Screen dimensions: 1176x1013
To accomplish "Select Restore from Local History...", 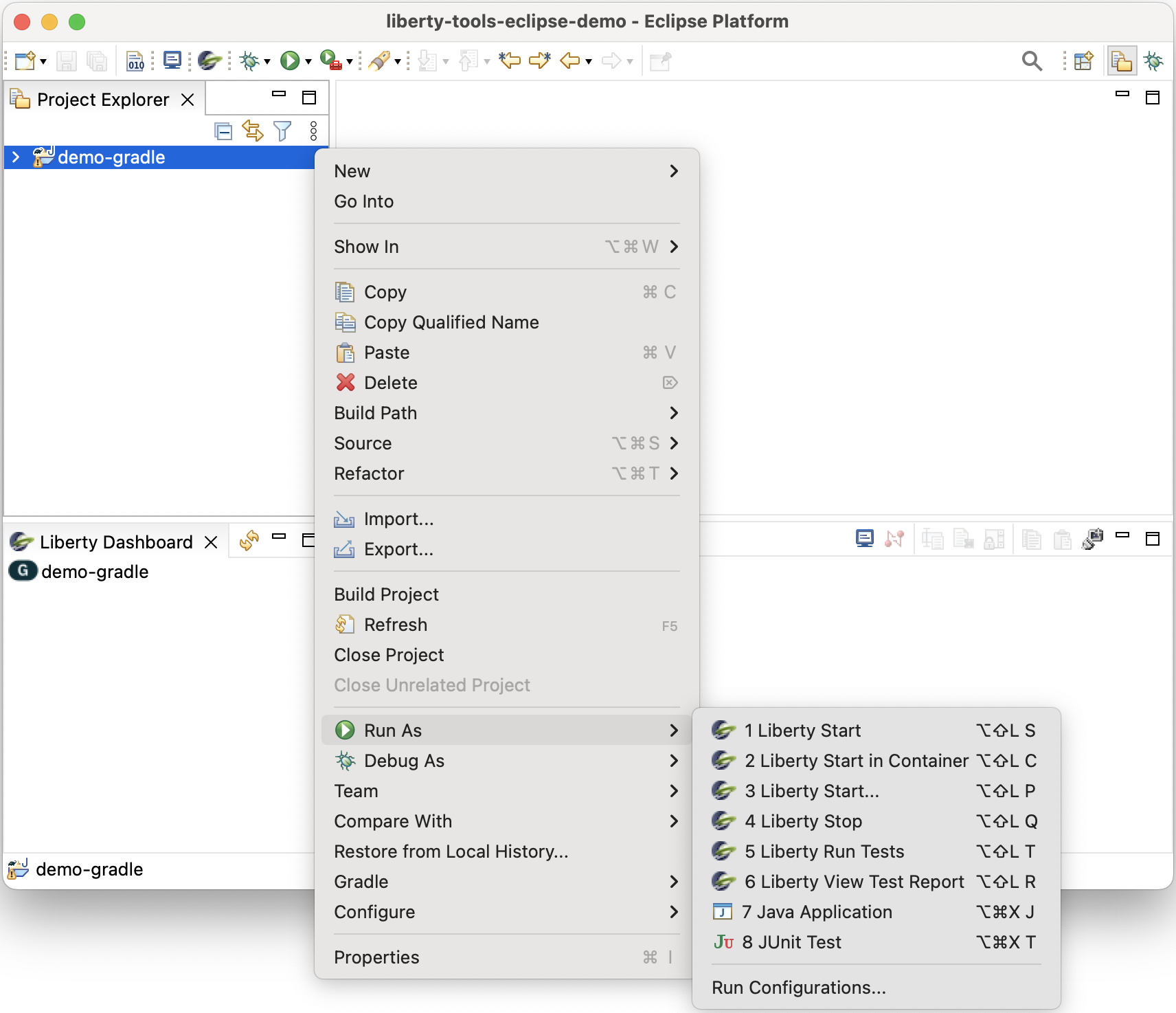I will tap(506, 851).
